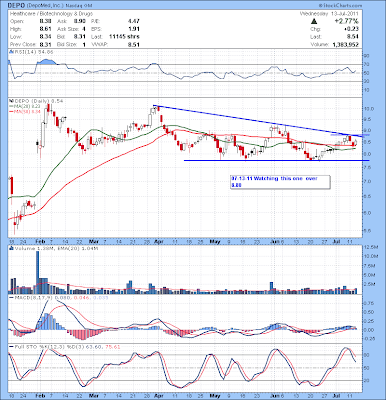Click the green up-arrow change indicator
Viewport: 386px width, 400px height.
(x=314, y=21)
